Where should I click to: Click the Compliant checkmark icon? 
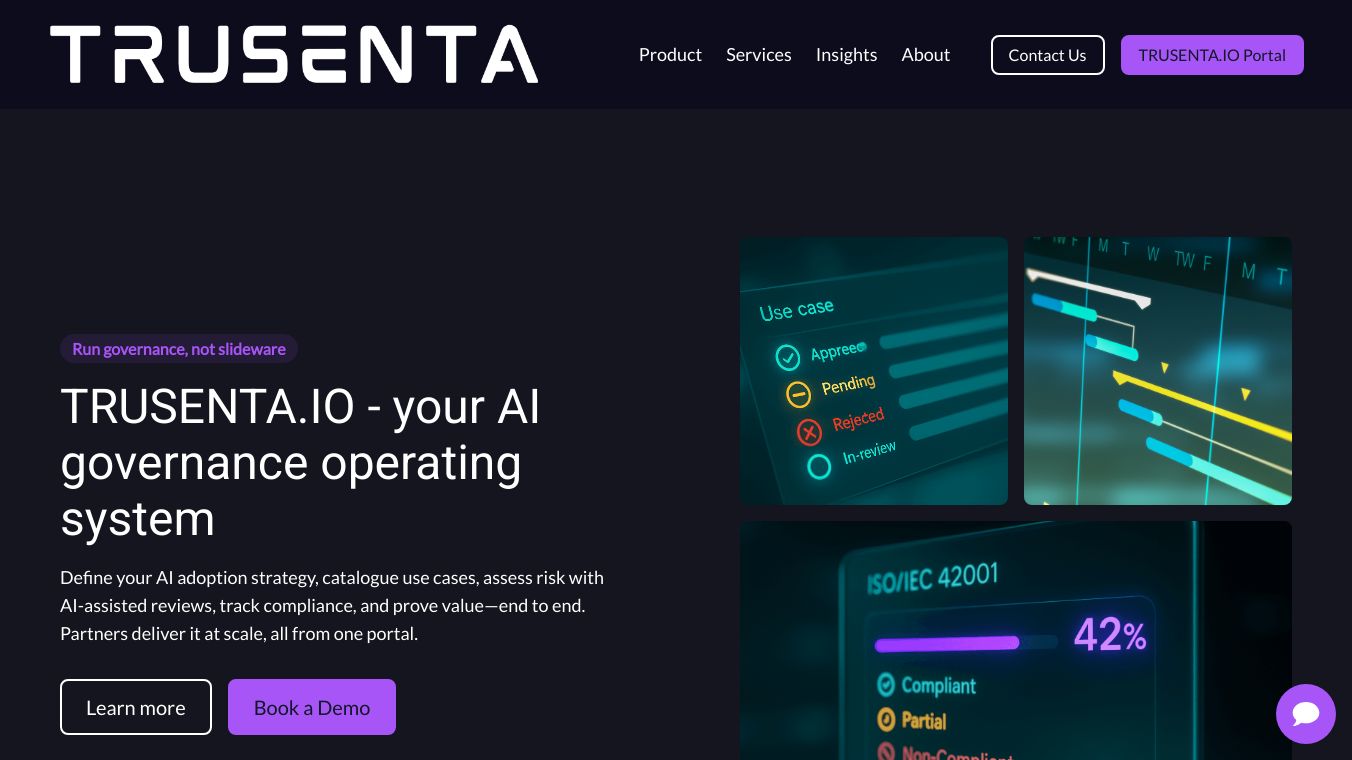pyautogui.click(x=886, y=685)
